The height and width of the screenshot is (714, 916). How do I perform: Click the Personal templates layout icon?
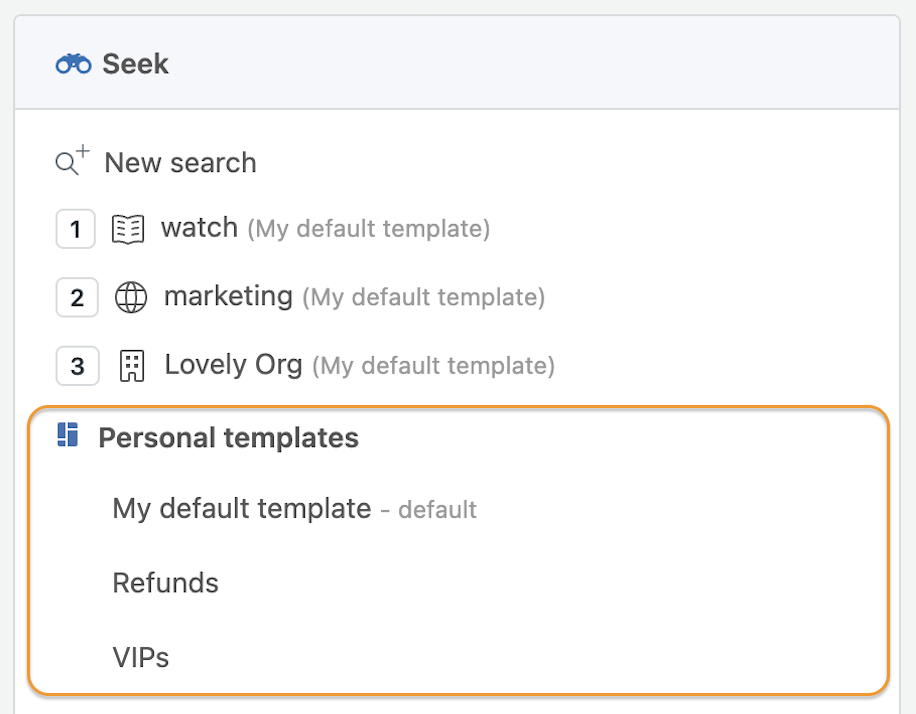coord(68,435)
